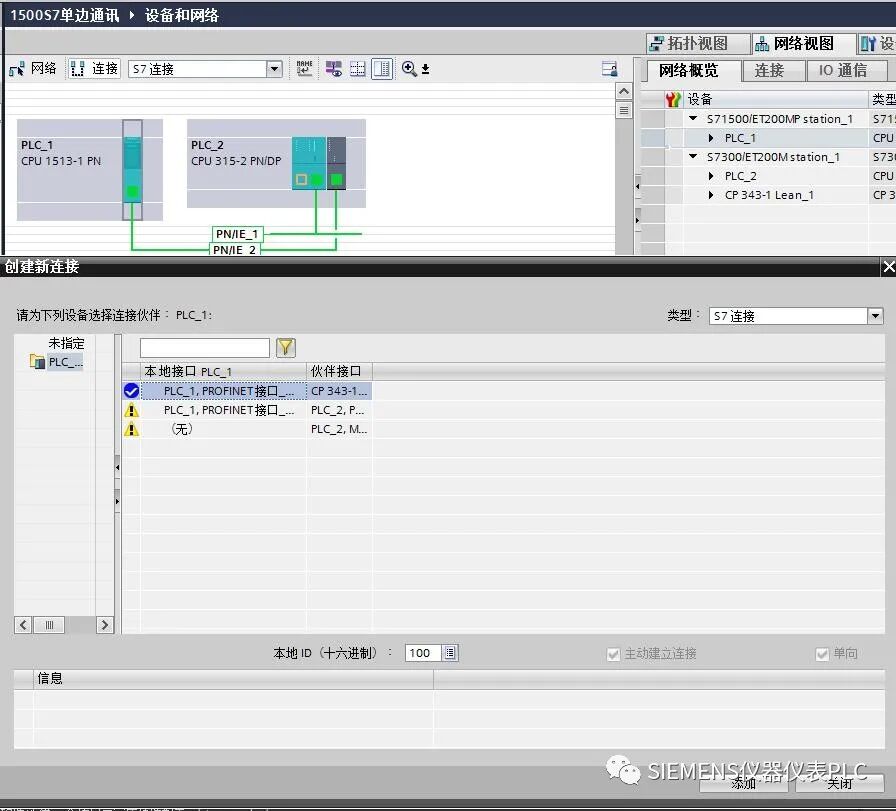The image size is (896, 811).
Task: Click the 本地接口 PLC_1 column header
Action: tap(223, 371)
